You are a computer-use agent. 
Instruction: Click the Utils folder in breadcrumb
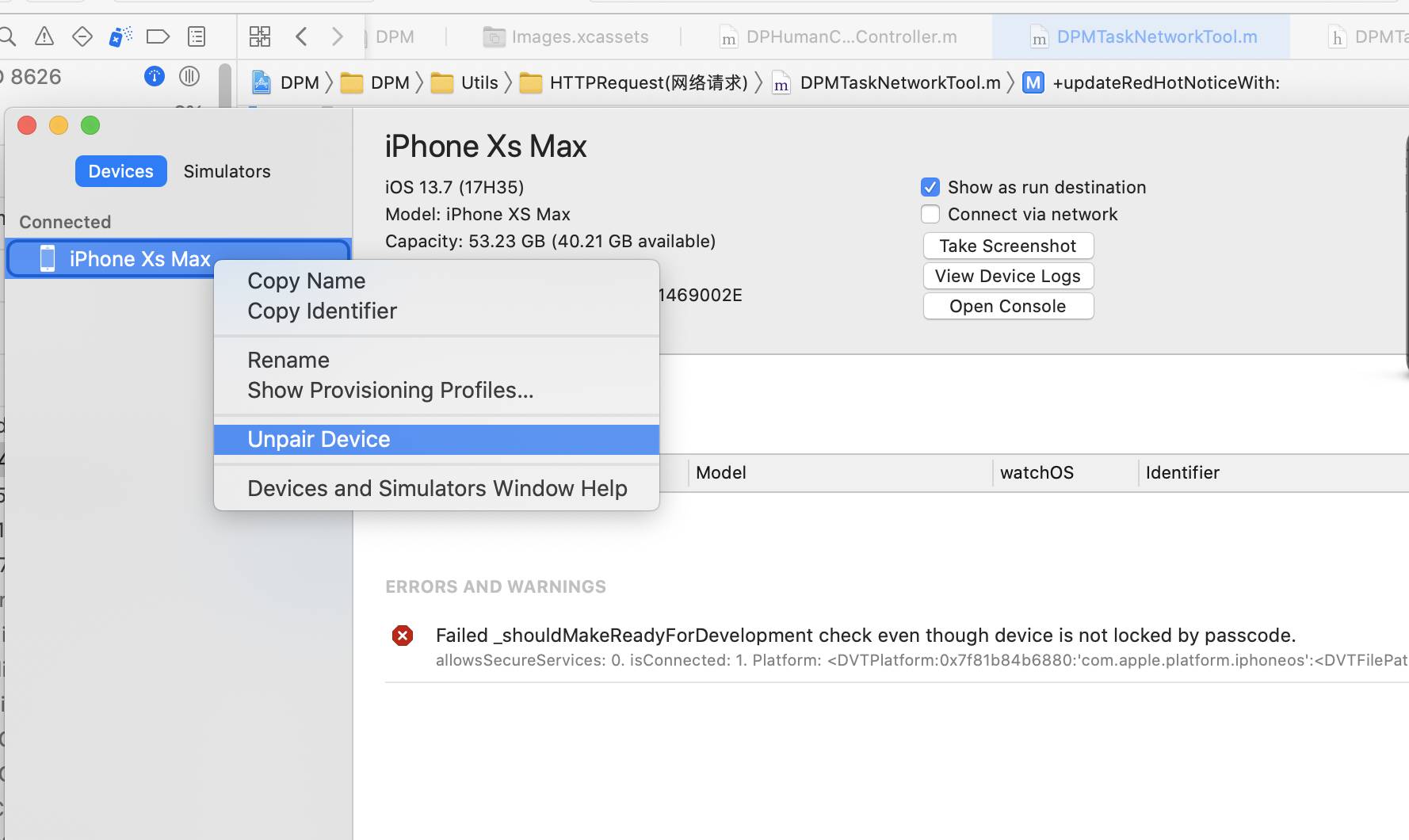click(x=465, y=82)
